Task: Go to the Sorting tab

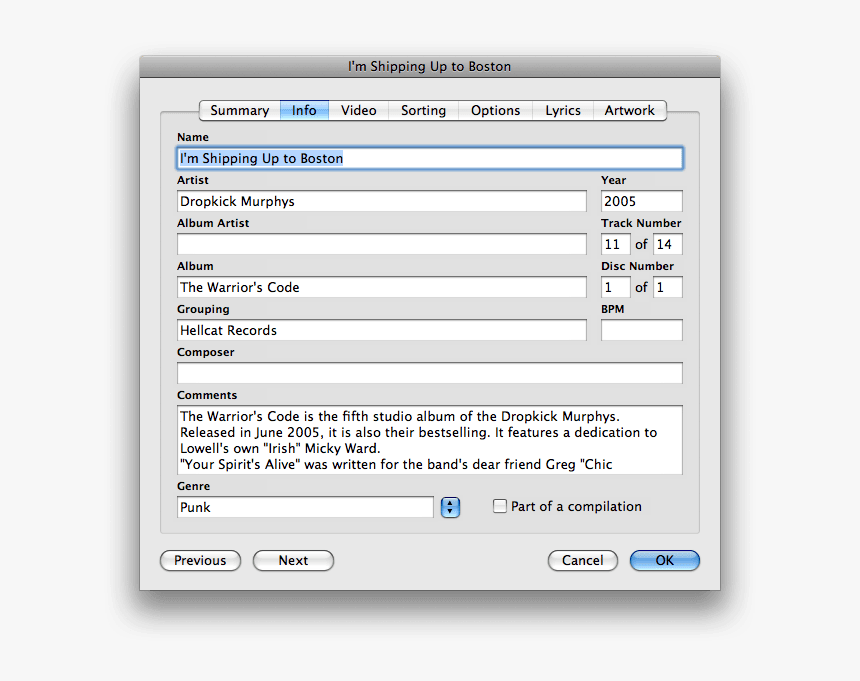Action: tap(423, 110)
